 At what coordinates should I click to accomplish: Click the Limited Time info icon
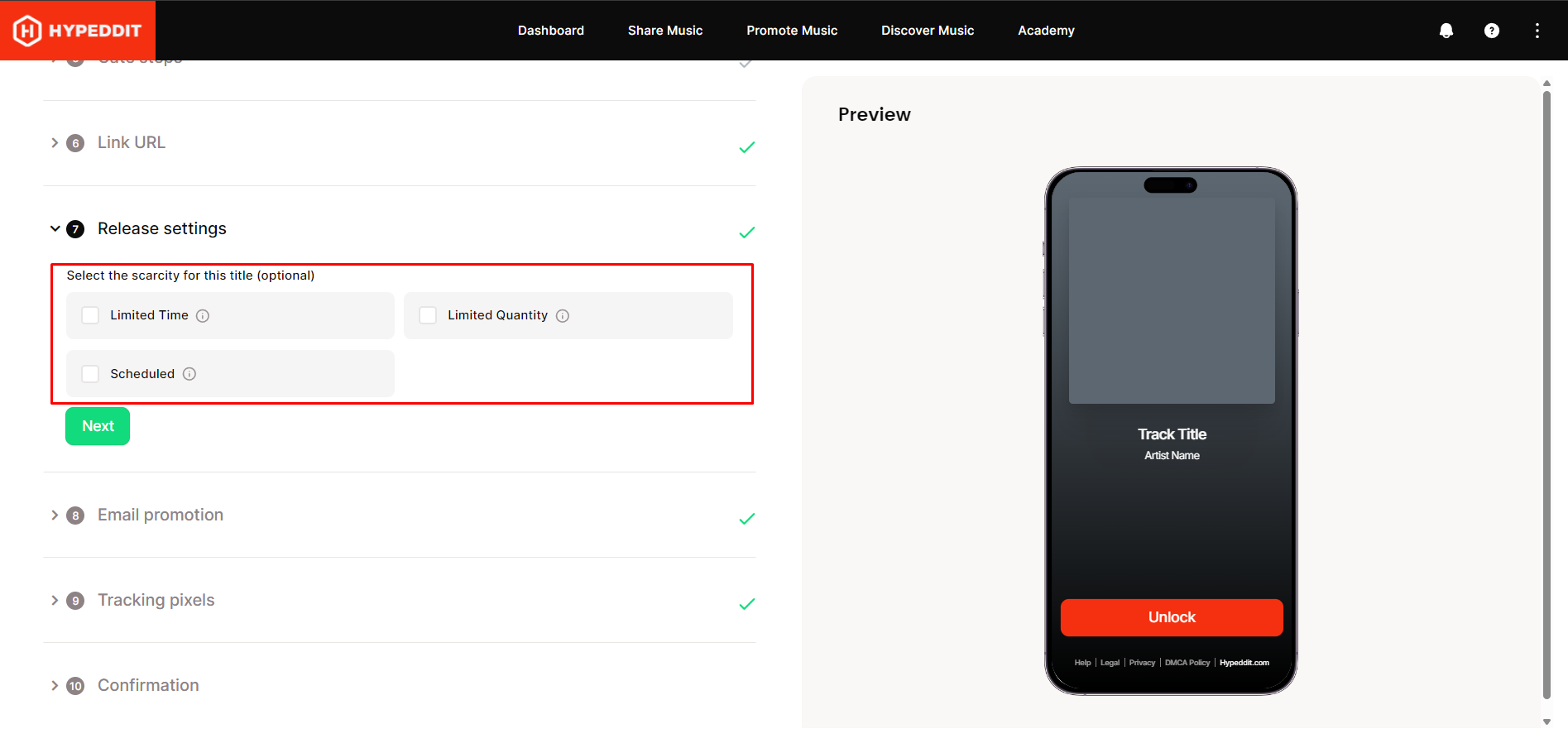tap(203, 316)
